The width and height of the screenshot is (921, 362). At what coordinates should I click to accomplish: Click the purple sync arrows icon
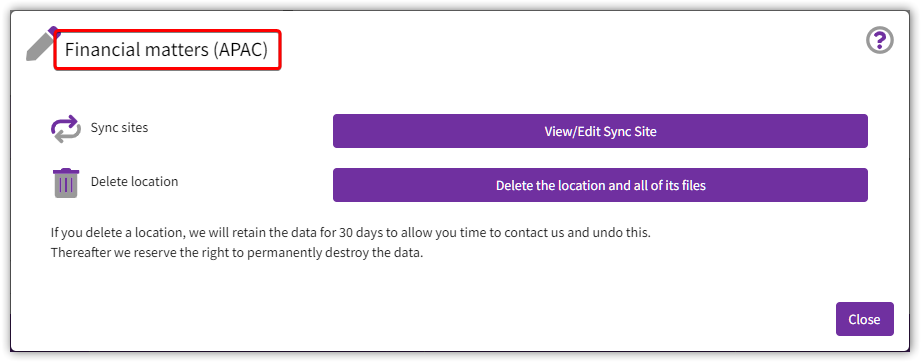click(x=65, y=129)
